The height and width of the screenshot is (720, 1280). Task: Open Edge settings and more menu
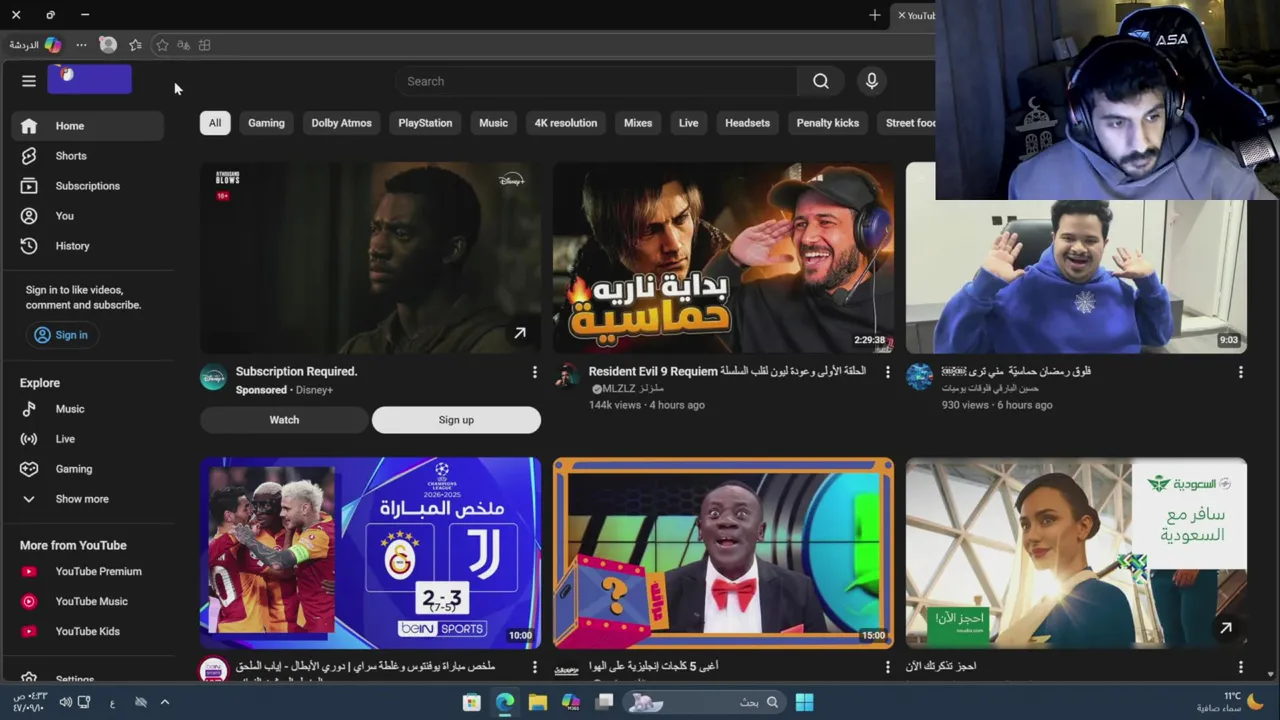pos(81,45)
